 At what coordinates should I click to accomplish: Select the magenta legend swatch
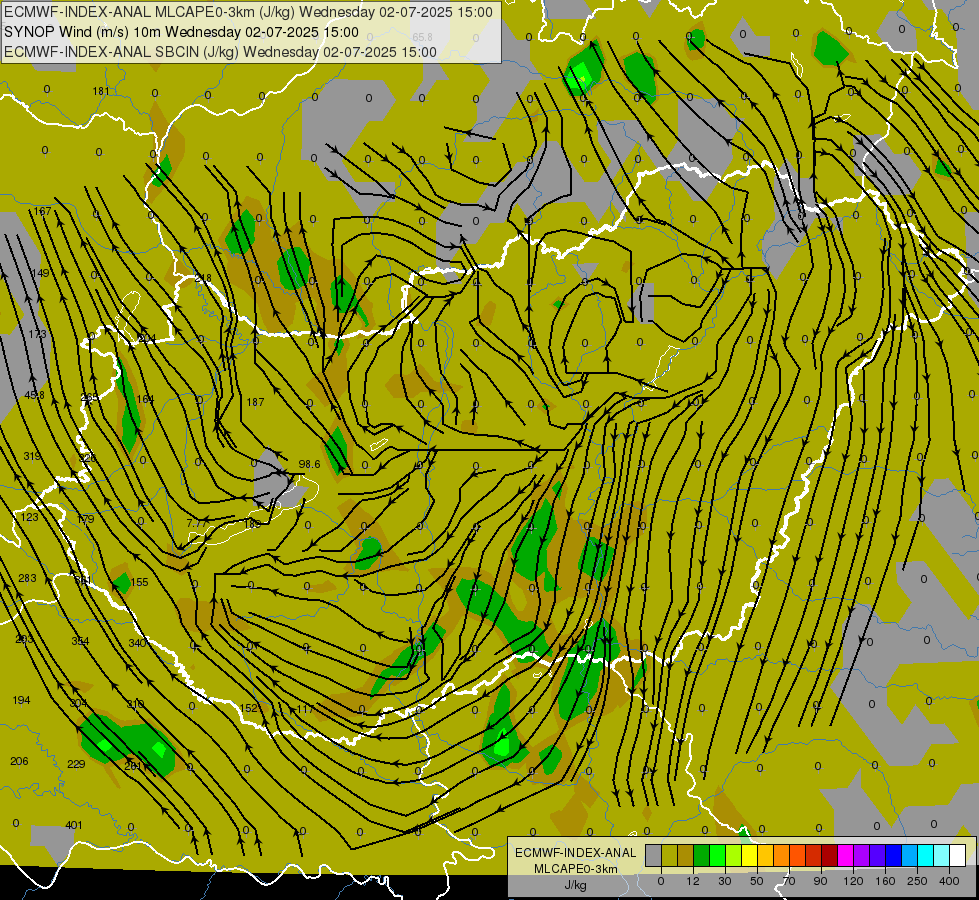pos(845,855)
